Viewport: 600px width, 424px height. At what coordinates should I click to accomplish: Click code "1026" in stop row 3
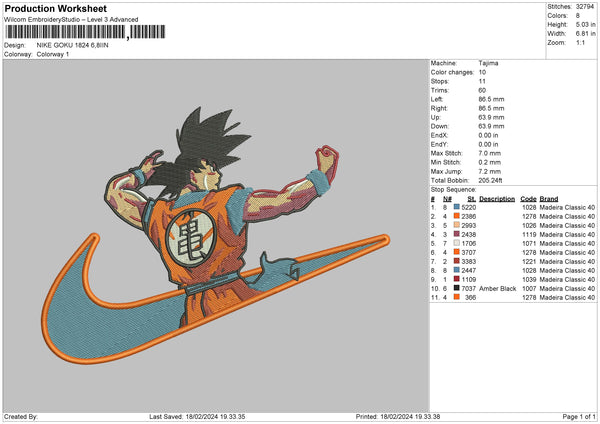pyautogui.click(x=529, y=225)
